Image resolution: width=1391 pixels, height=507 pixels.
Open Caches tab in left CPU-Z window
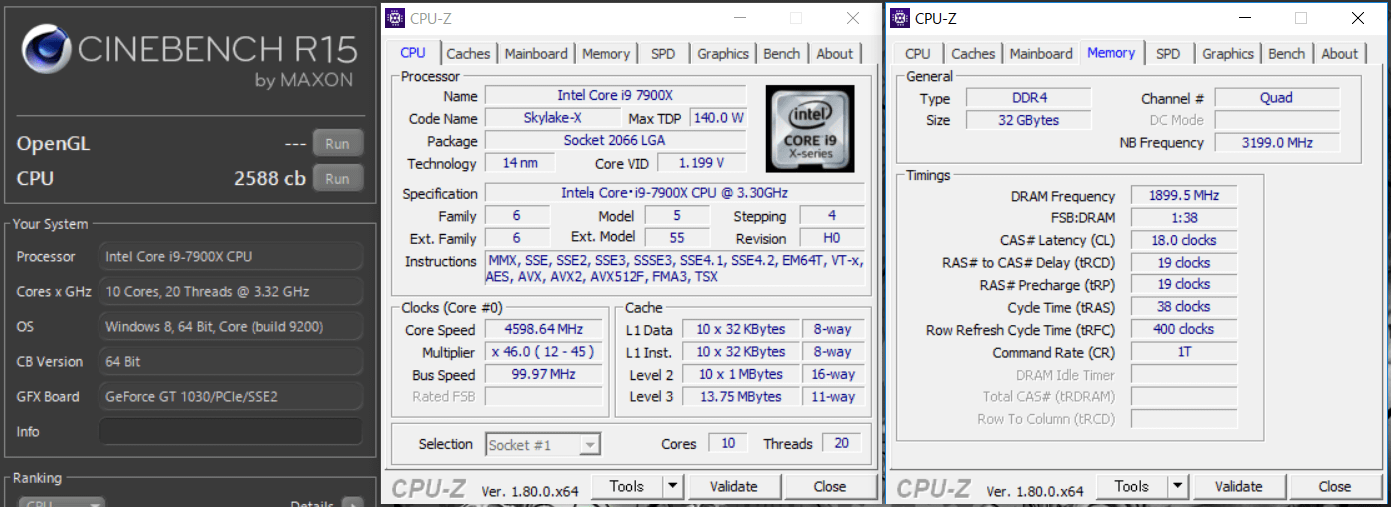468,54
